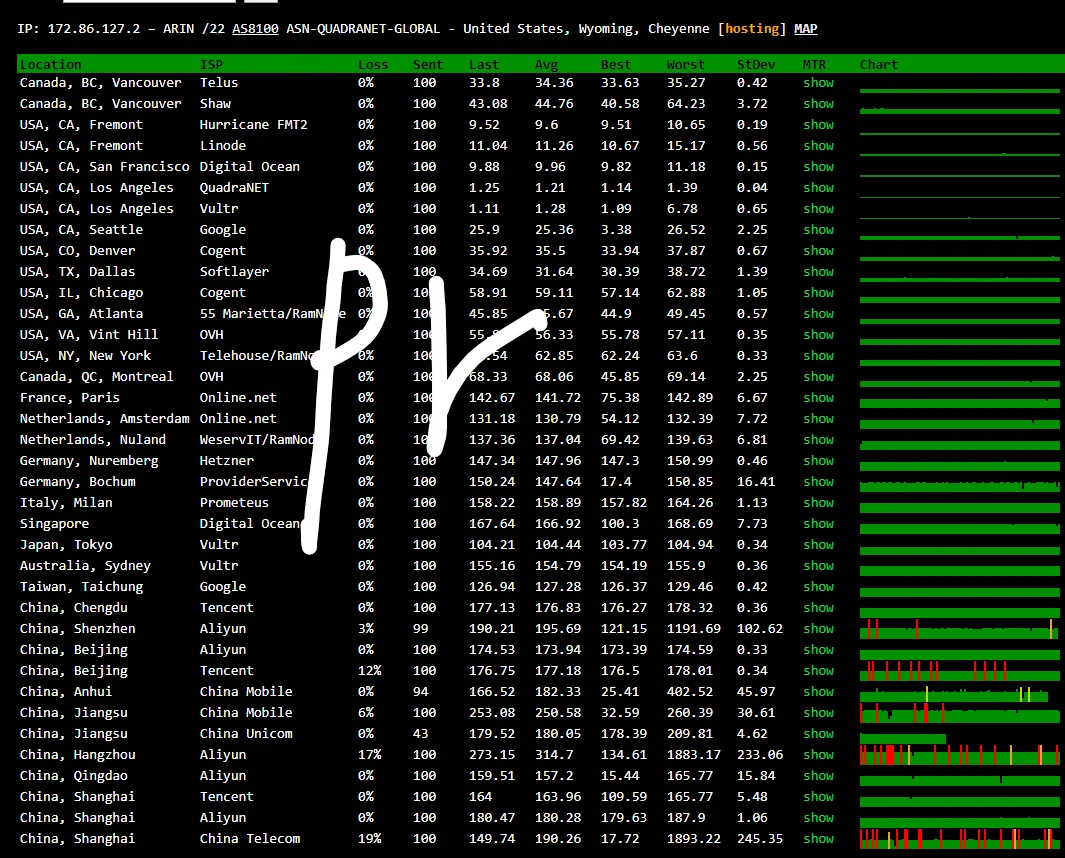1065x858 pixels.
Task: Show MTR for Seattle Google row
Action: (x=818, y=230)
